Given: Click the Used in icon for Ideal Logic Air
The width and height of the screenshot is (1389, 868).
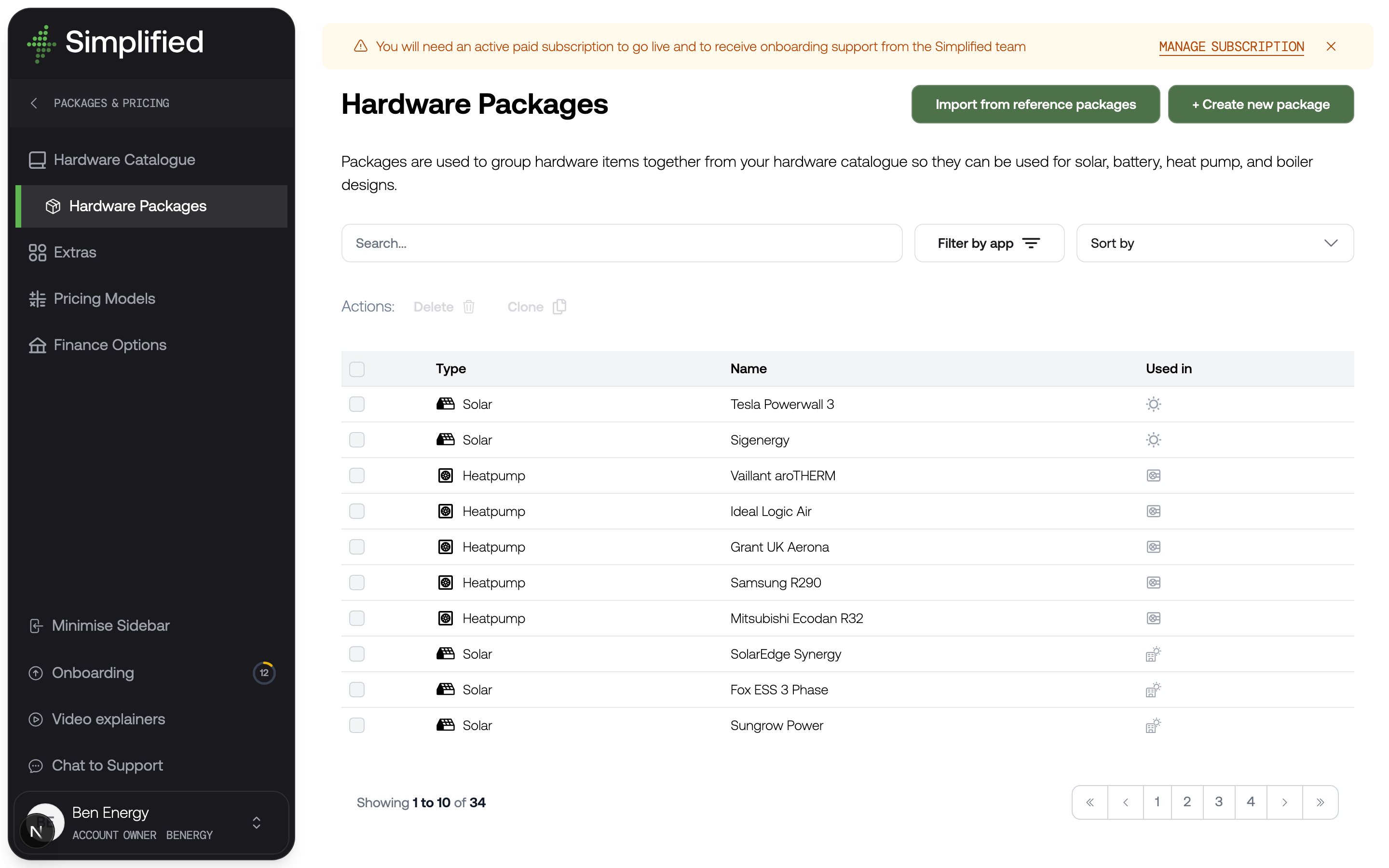Looking at the screenshot, I should [x=1153, y=511].
